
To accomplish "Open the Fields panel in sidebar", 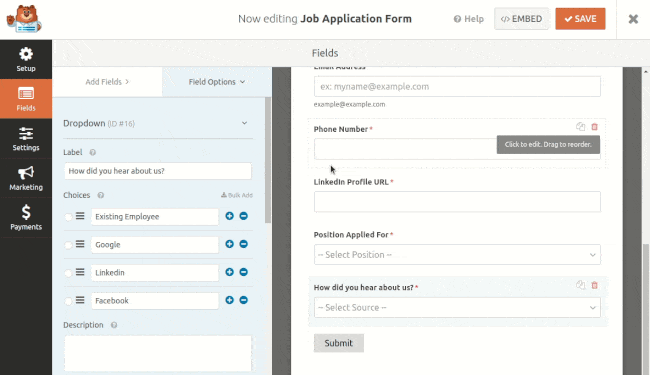I will (x=26, y=99).
